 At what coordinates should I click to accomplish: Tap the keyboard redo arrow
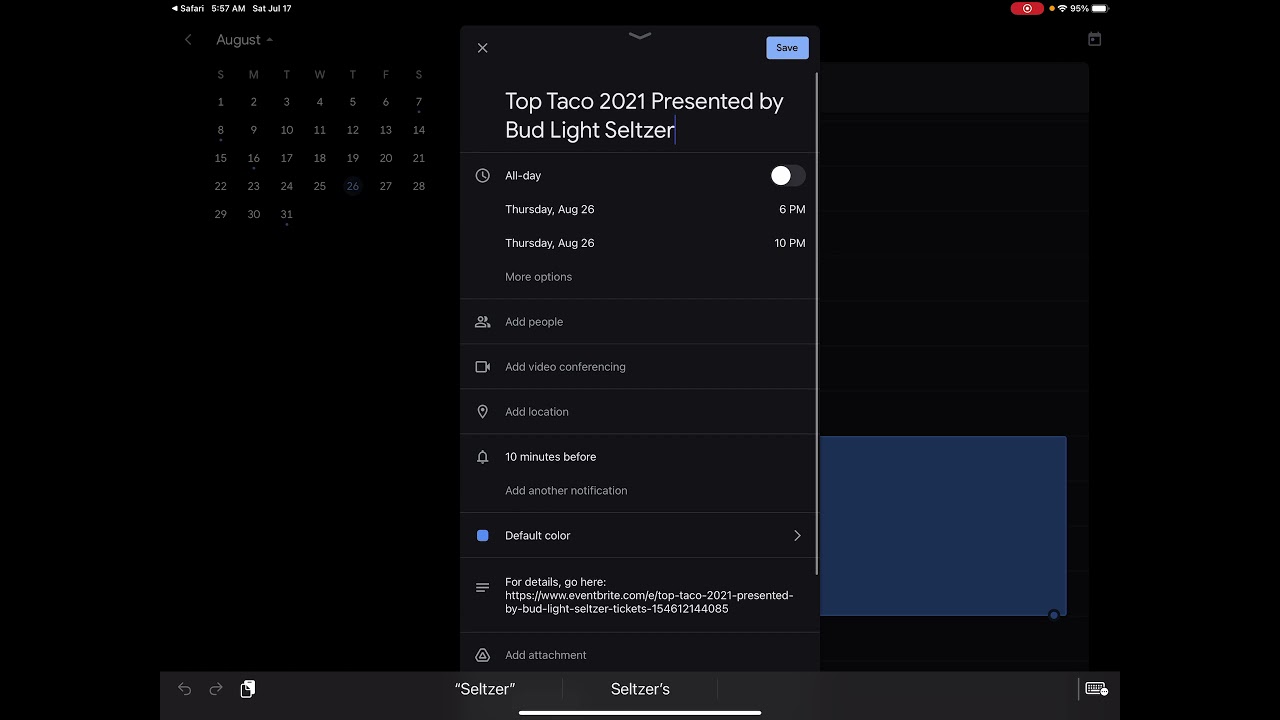[x=216, y=689]
